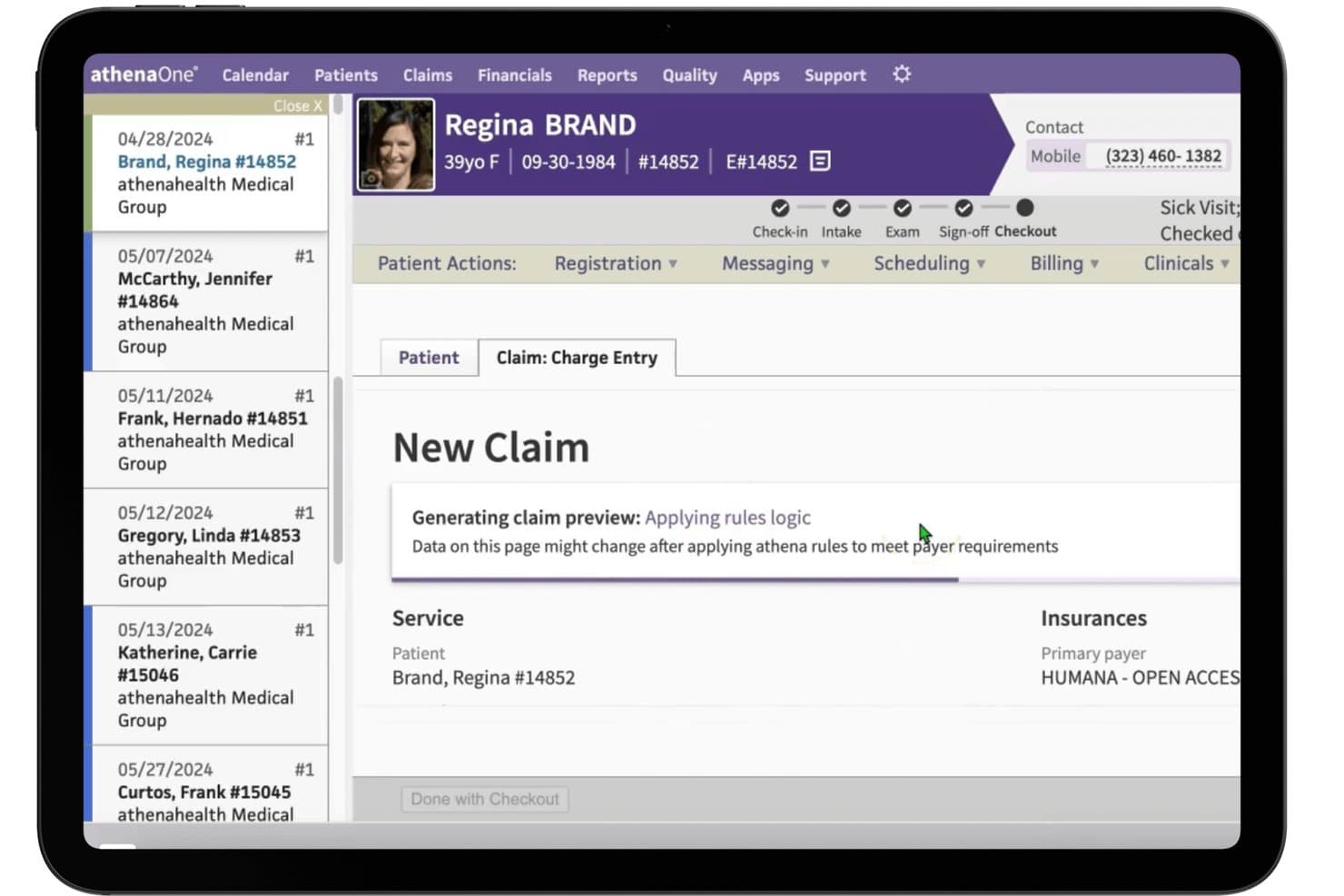1344x896 pixels.
Task: Click the Applying rules logic text
Action: [727, 517]
